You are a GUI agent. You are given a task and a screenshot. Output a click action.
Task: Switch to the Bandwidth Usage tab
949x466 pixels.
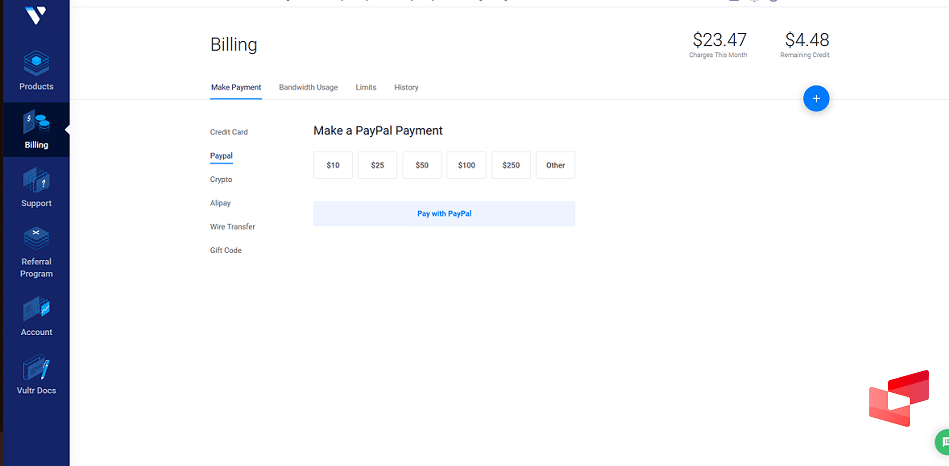coord(308,87)
